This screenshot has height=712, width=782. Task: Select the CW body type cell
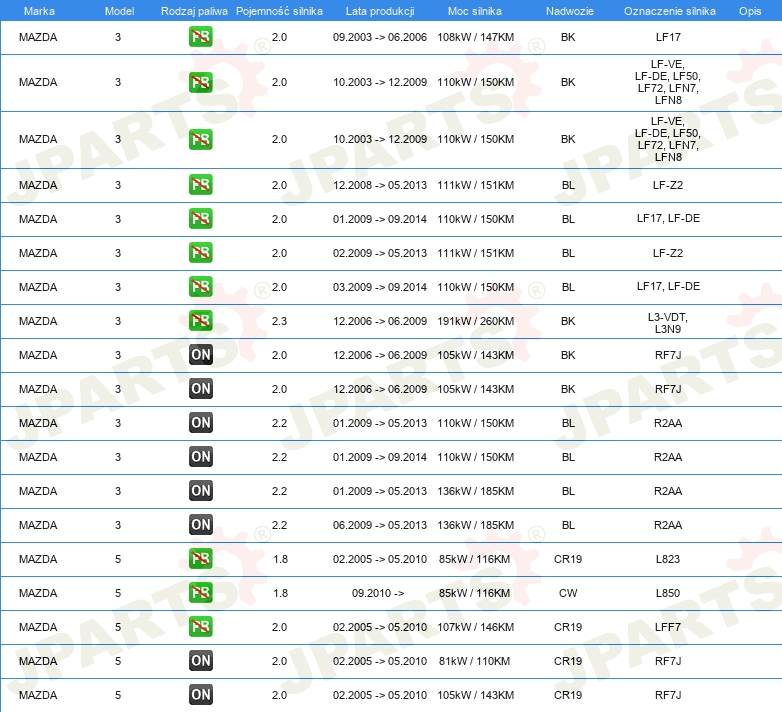[x=568, y=593]
